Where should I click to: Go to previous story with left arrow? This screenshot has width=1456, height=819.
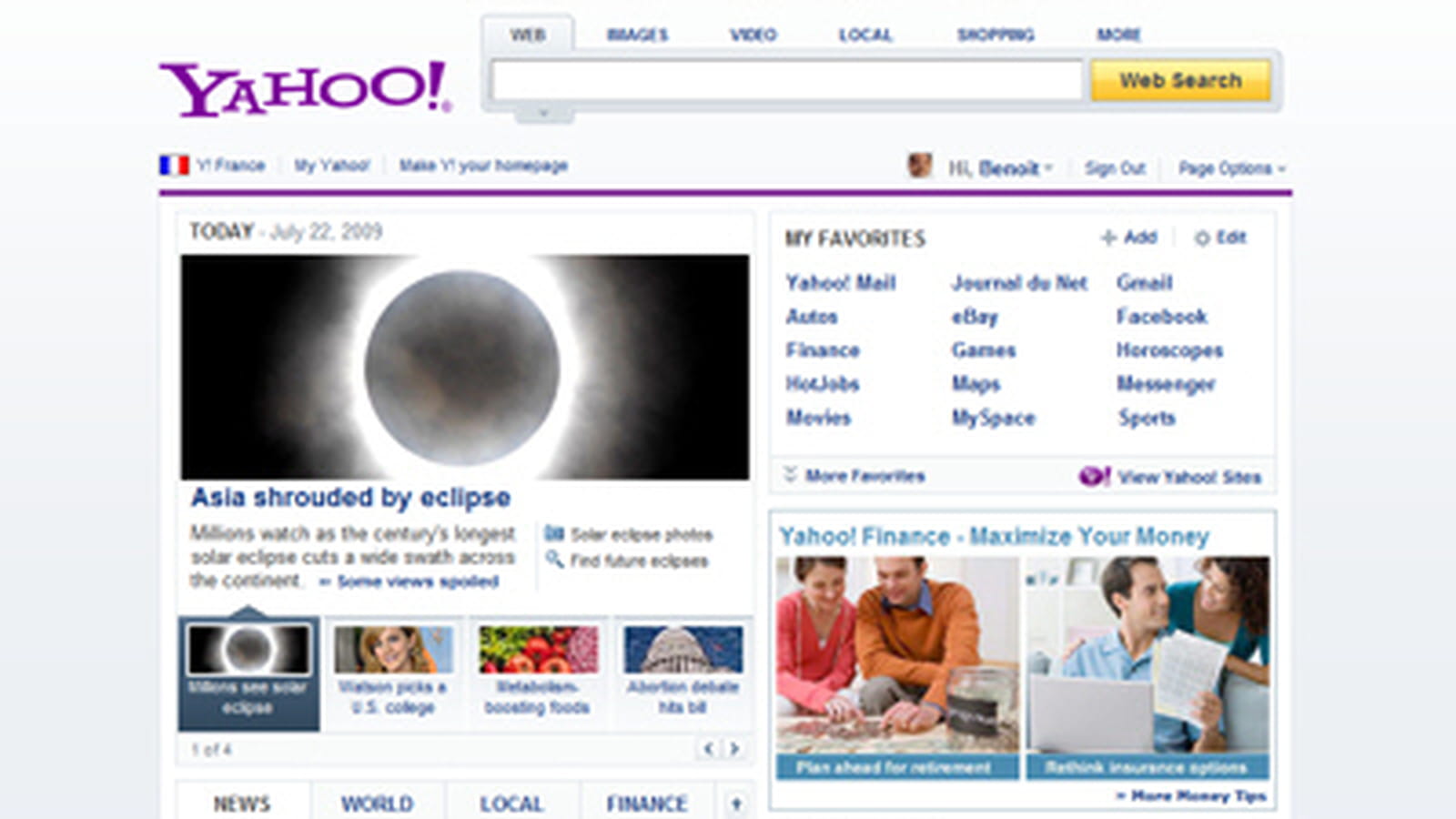[708, 749]
